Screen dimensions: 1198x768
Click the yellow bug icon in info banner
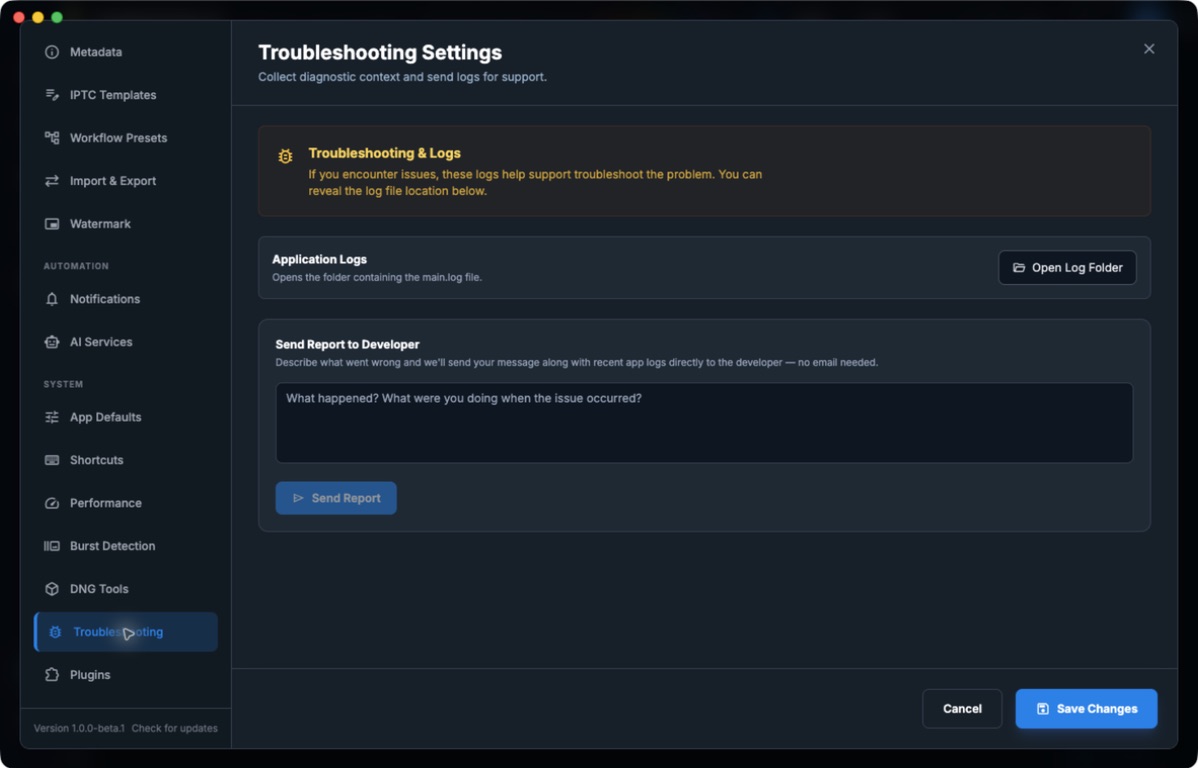tap(285, 157)
